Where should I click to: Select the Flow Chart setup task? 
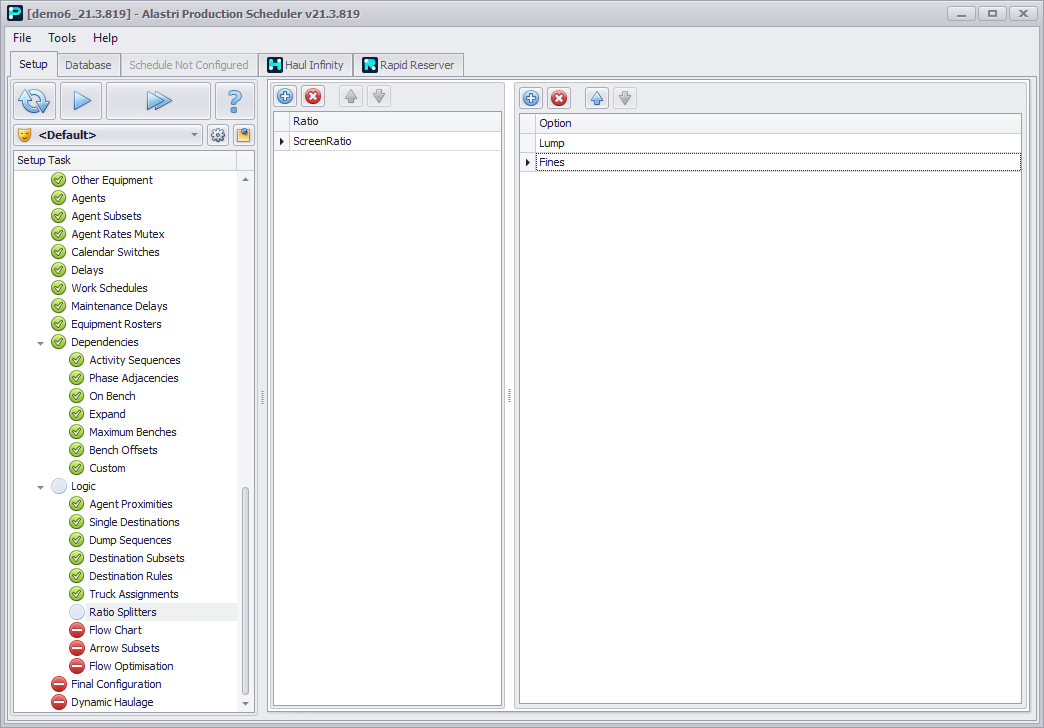point(115,630)
